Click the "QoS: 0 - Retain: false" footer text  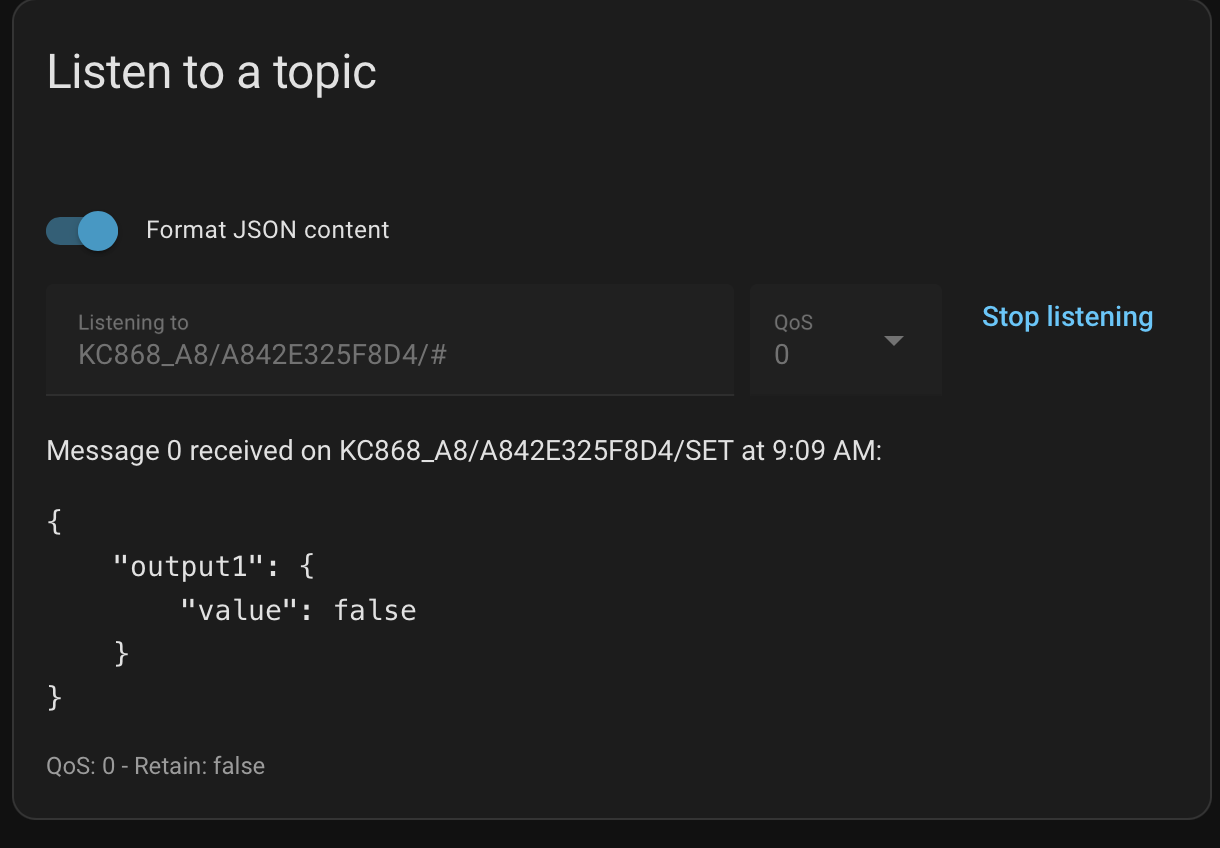156,766
